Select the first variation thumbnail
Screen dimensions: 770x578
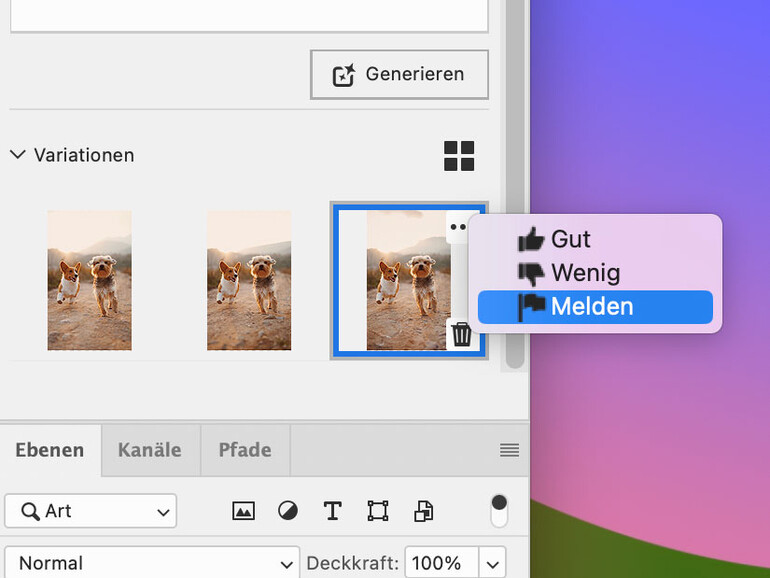89,280
